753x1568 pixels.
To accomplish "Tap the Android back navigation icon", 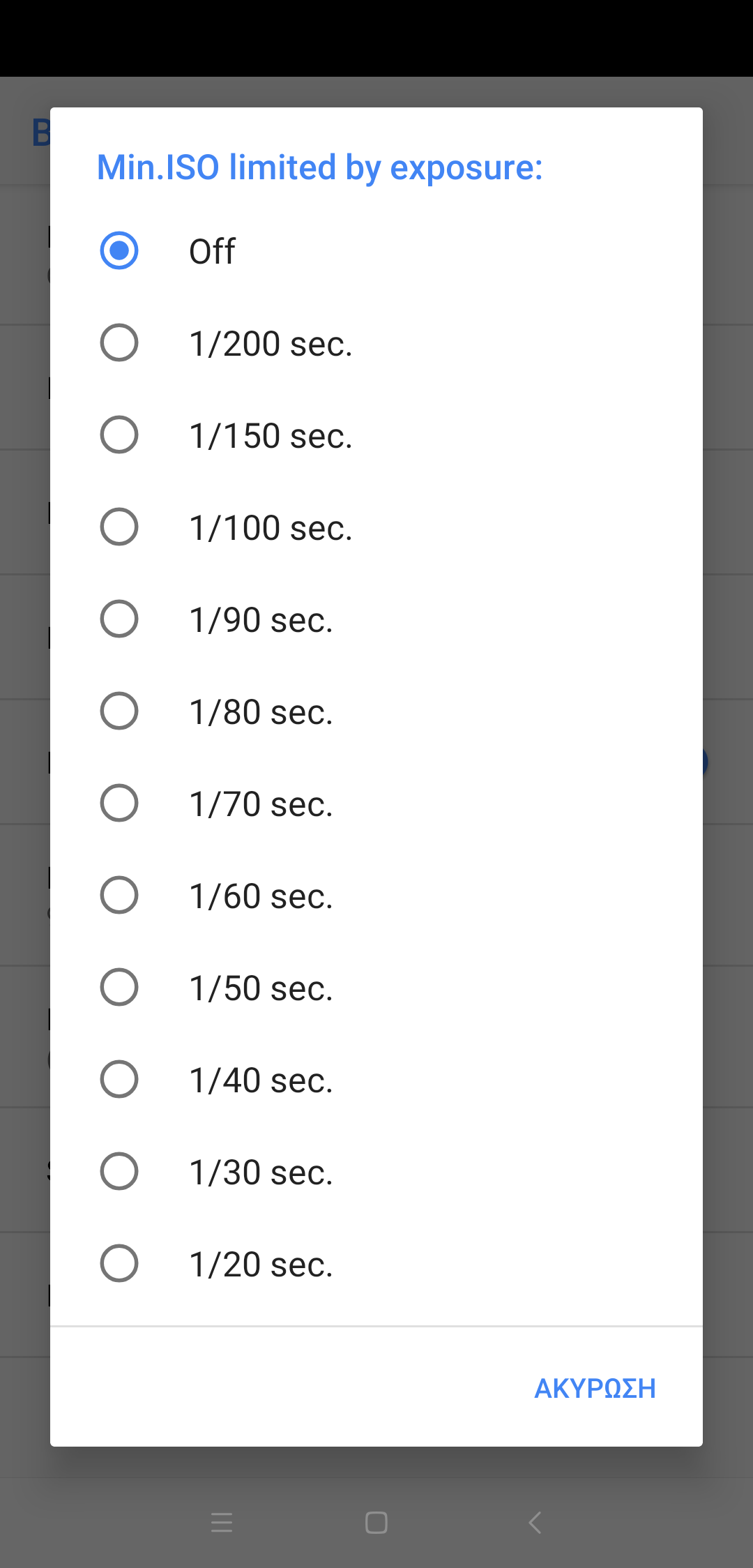I will [x=535, y=1523].
